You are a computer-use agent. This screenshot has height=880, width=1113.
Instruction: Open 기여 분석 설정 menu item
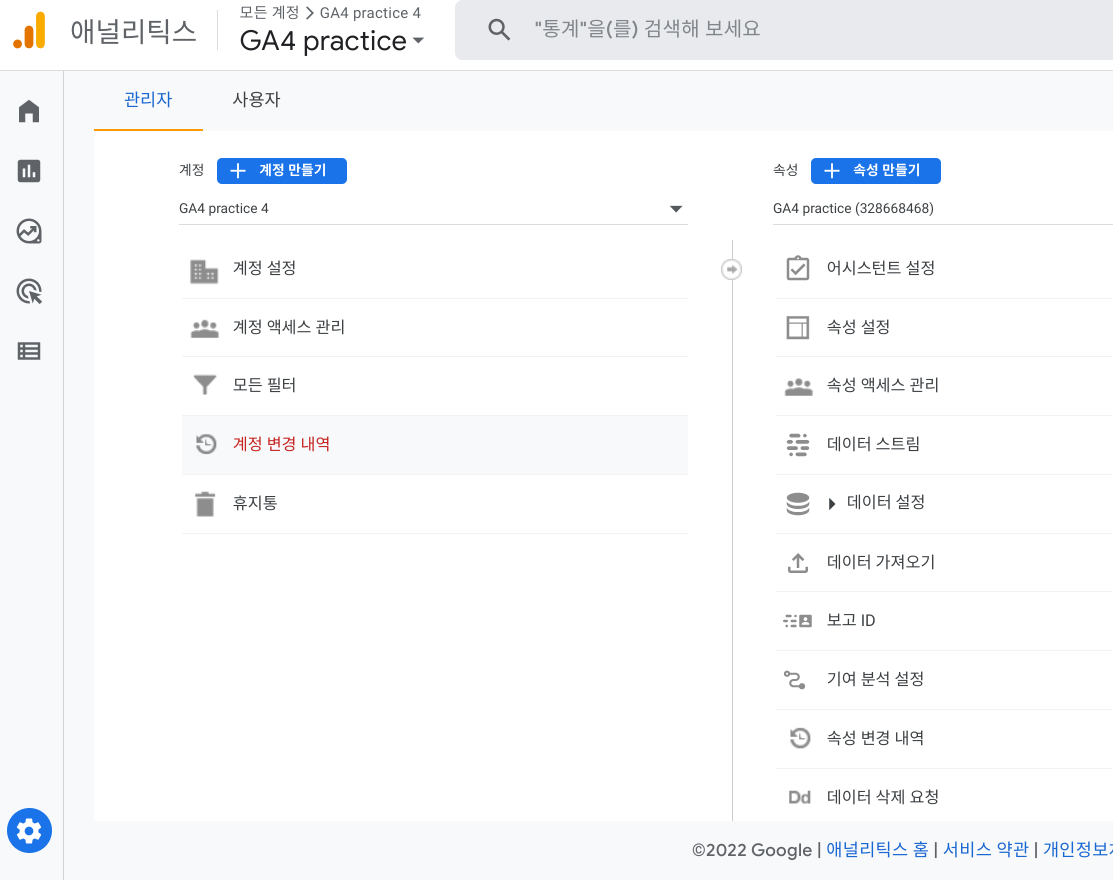point(944,680)
